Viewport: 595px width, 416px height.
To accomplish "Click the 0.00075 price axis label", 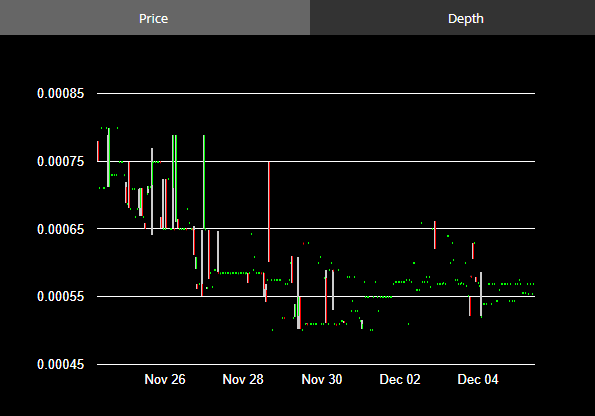I will 60,161.
